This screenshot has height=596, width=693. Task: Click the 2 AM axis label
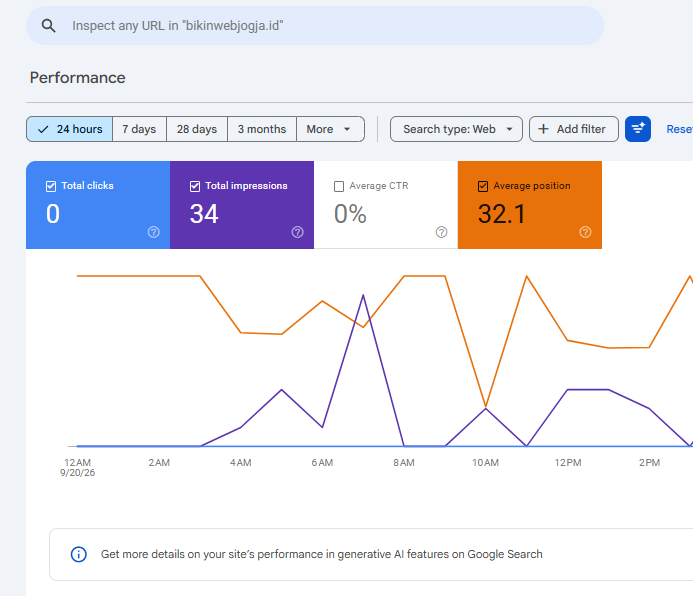pos(159,463)
